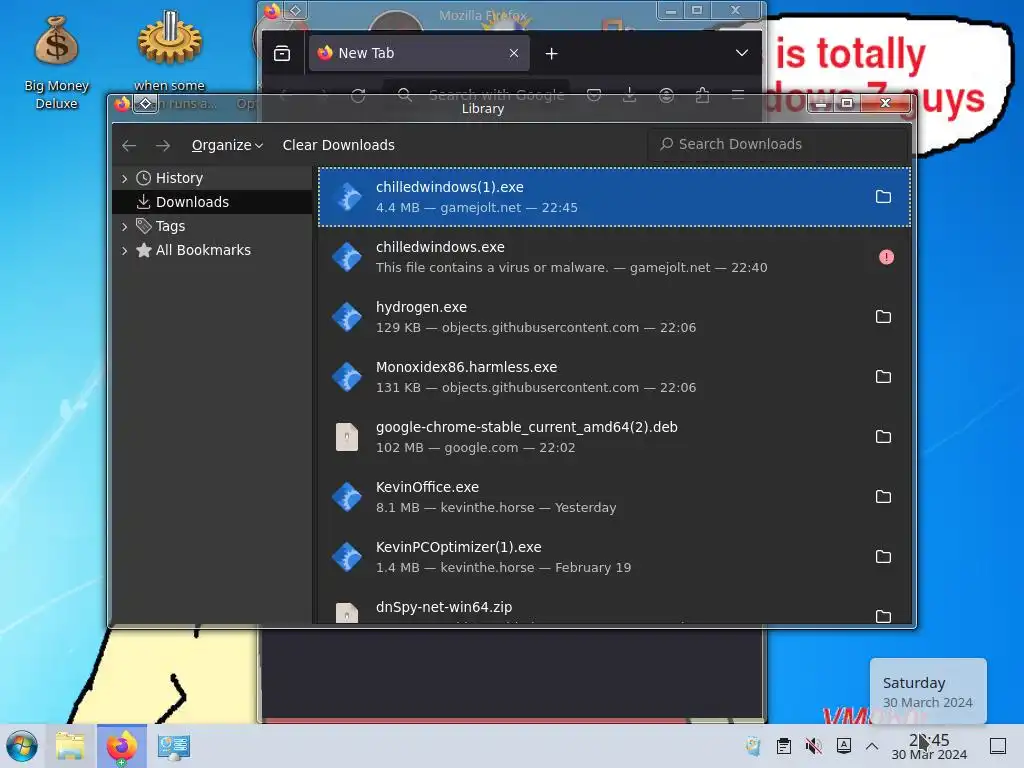Open the Organize dropdown menu
Viewport: 1024px width, 768px height.
tap(227, 145)
